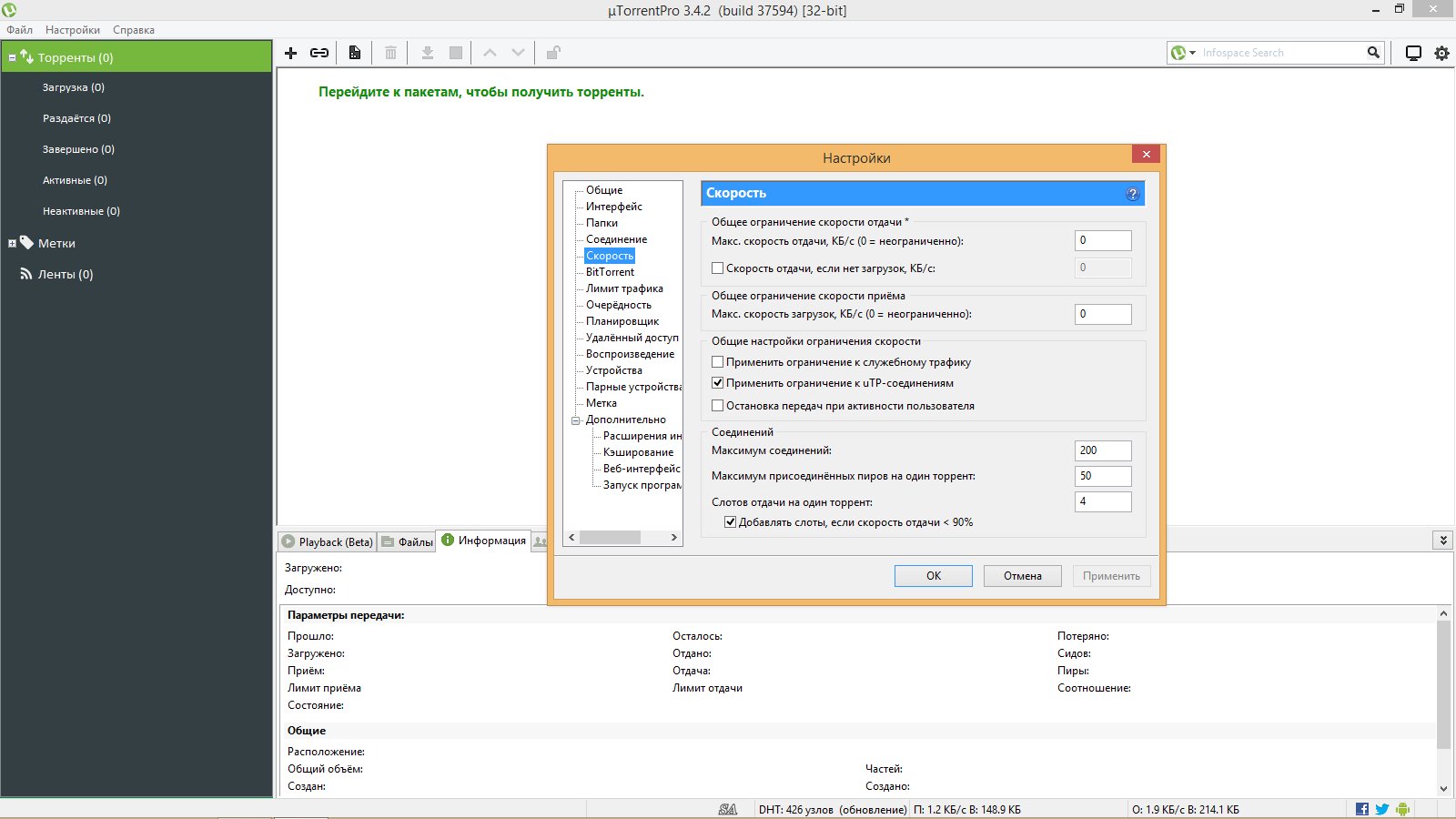Click the Remove torrent trash icon

tap(390, 53)
